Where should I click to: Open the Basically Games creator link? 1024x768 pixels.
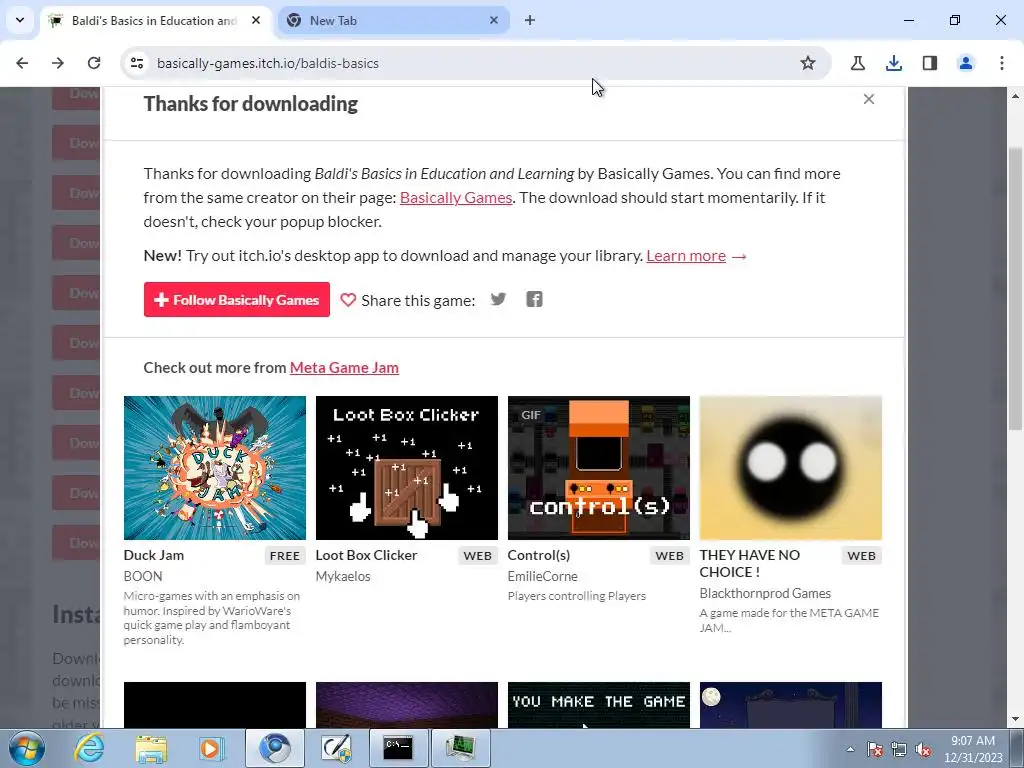coord(456,198)
